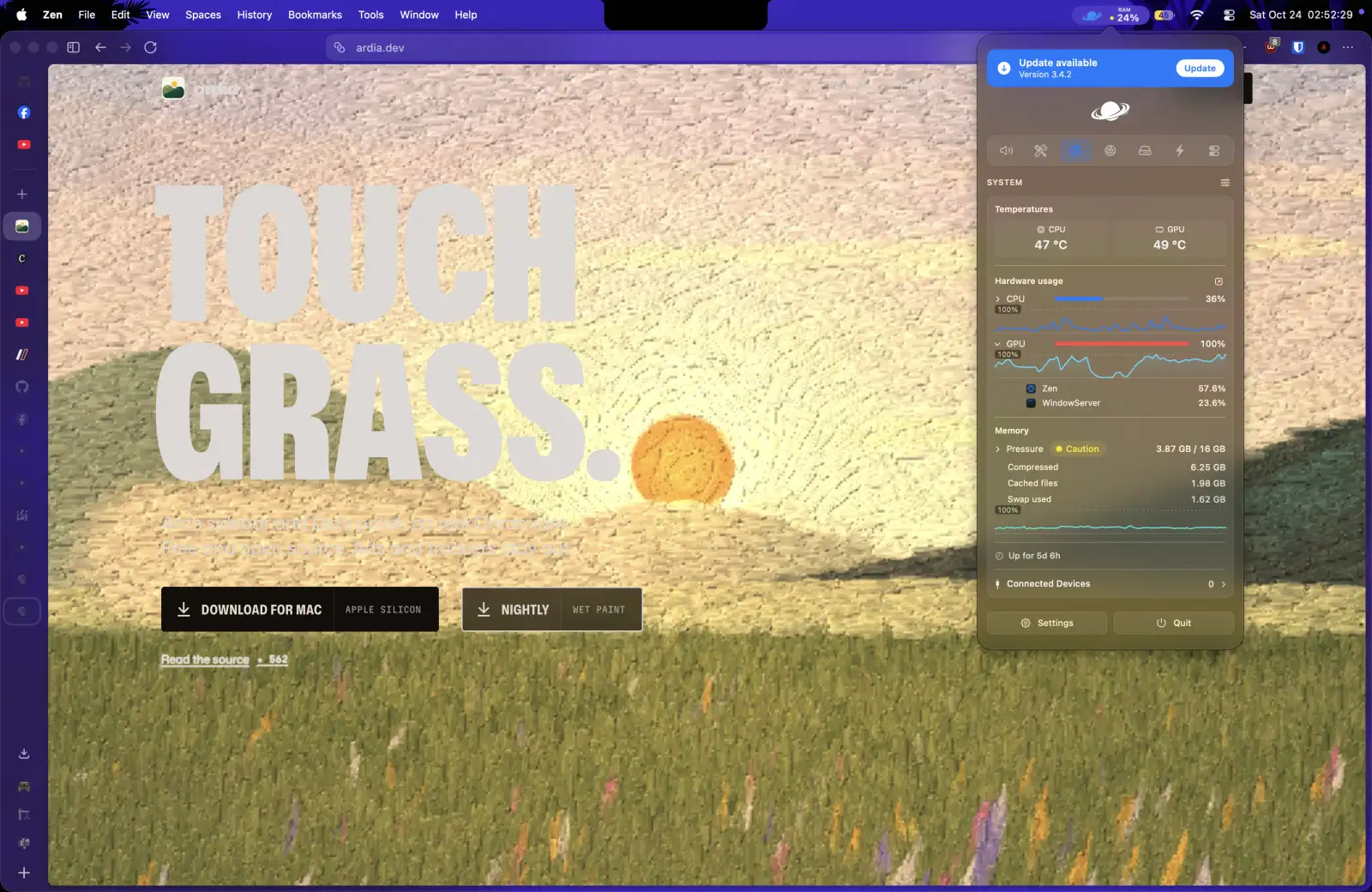1372x892 pixels.
Task: Collapse the GPU usage row
Action: point(1110,344)
